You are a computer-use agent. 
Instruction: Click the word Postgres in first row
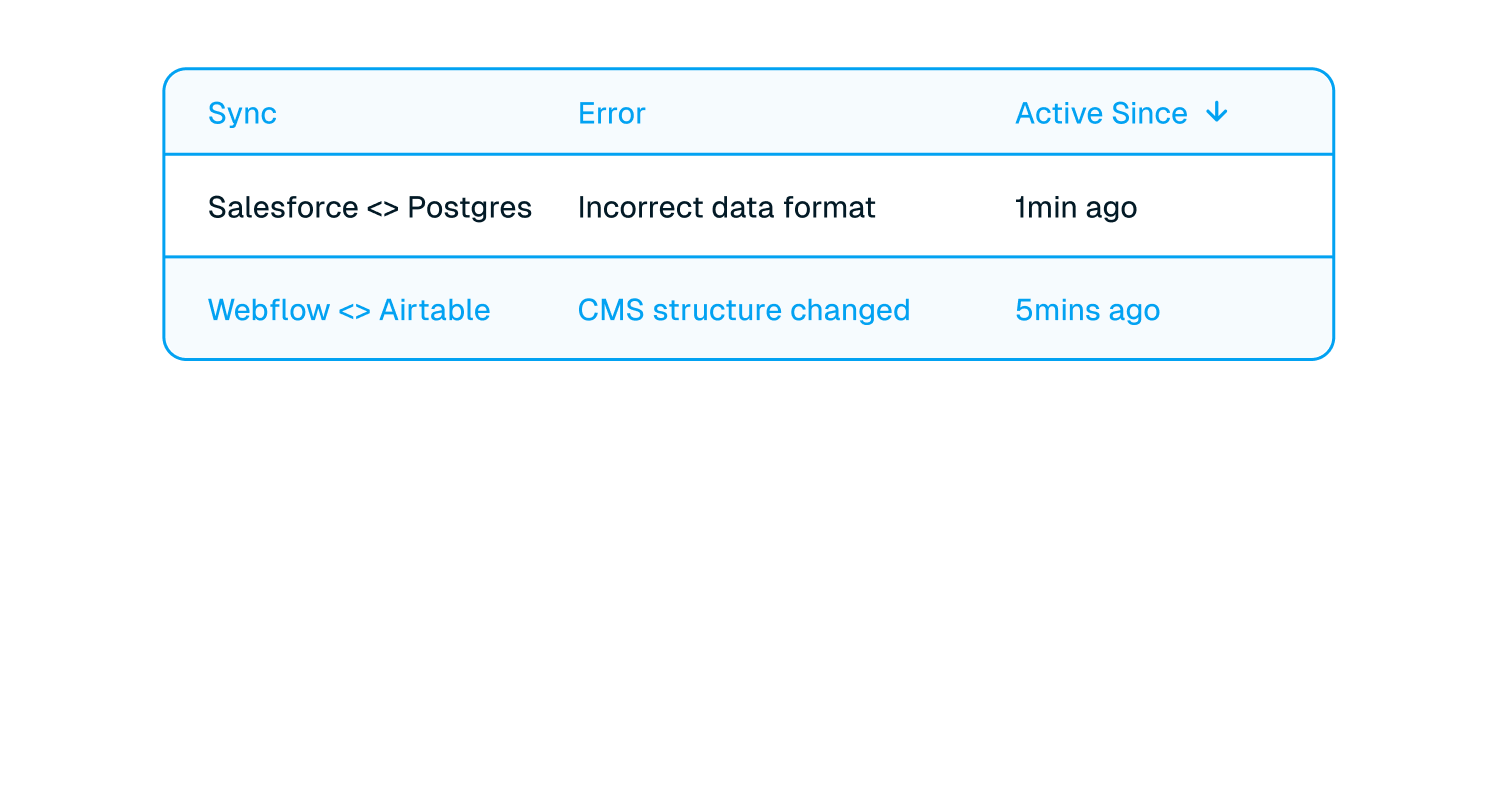pyautogui.click(x=470, y=209)
